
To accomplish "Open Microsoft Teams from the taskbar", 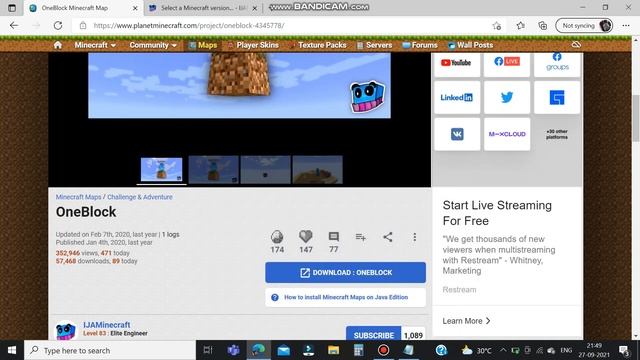I will coord(233,350).
